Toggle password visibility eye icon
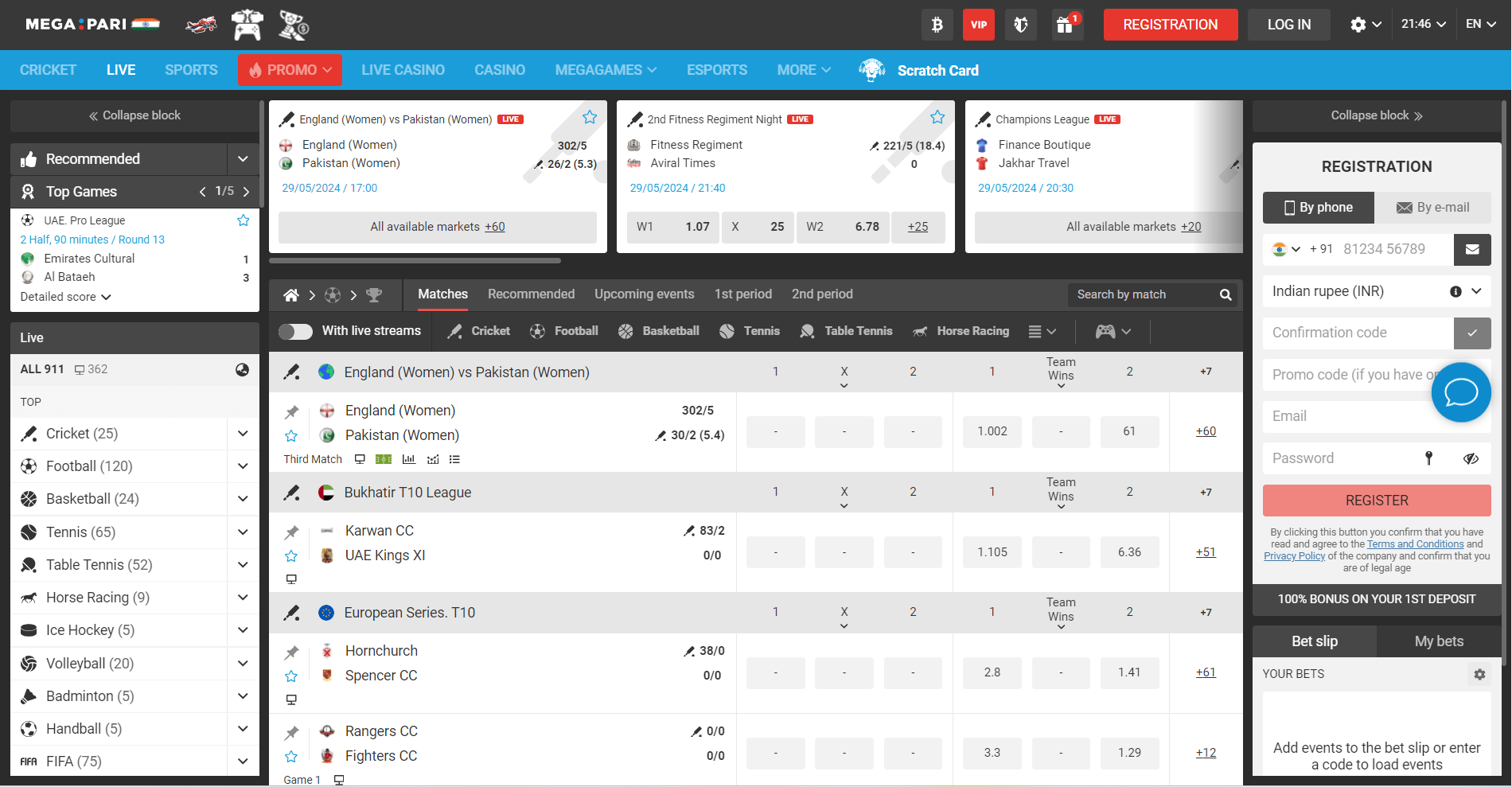Screen dimensions: 1512x787 [x=1471, y=458]
